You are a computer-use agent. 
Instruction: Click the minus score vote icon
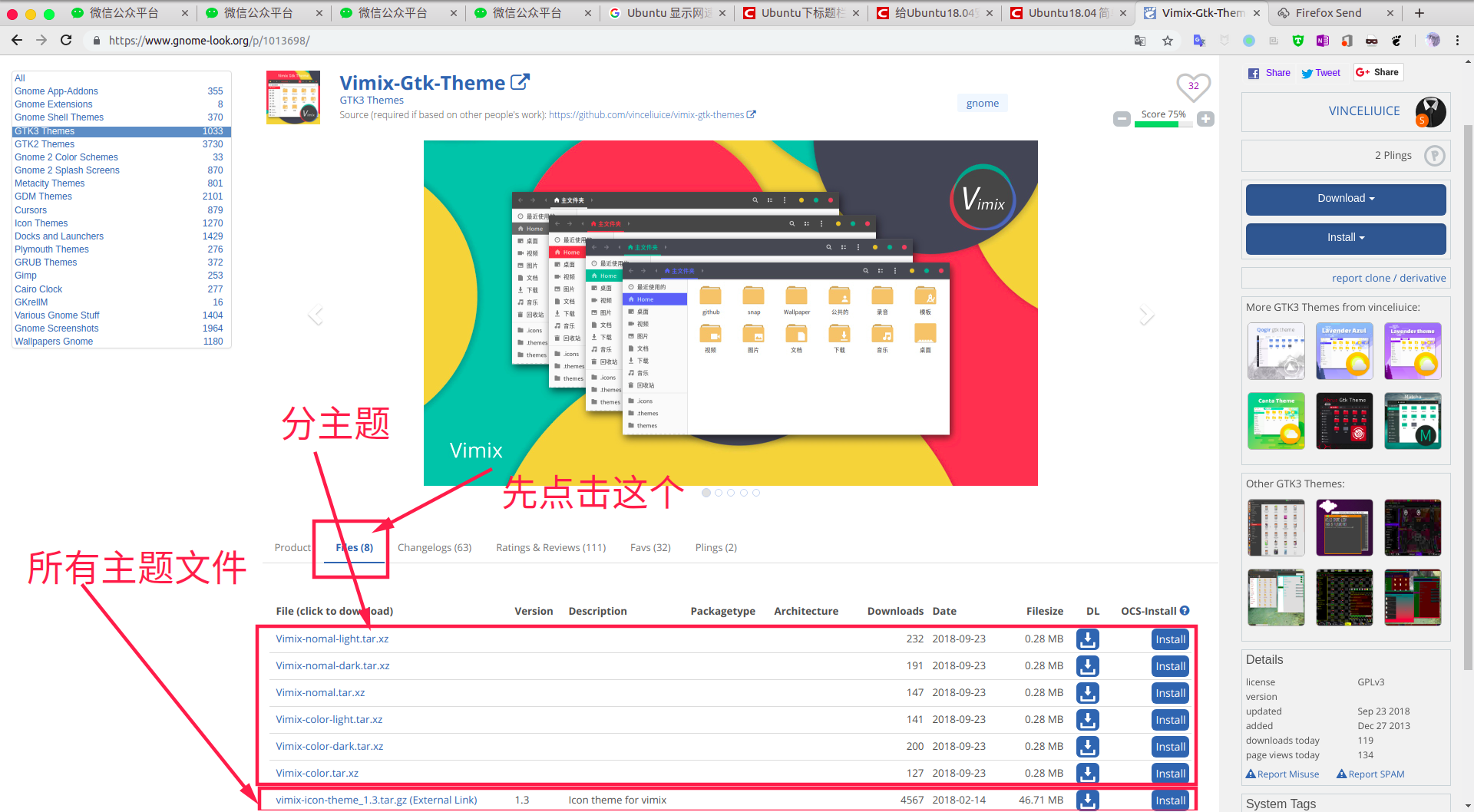[1122, 119]
